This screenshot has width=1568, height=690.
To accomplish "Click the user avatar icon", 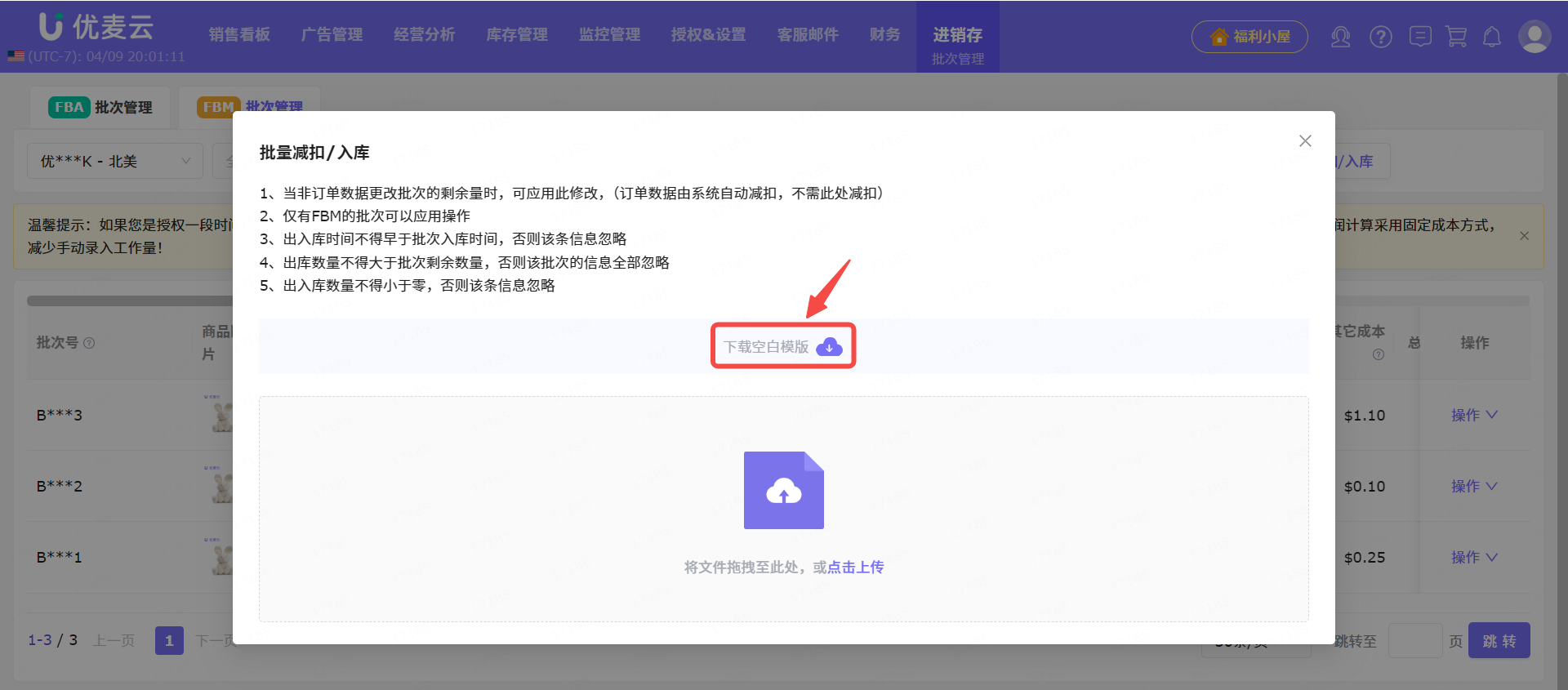I will pos(1534,37).
